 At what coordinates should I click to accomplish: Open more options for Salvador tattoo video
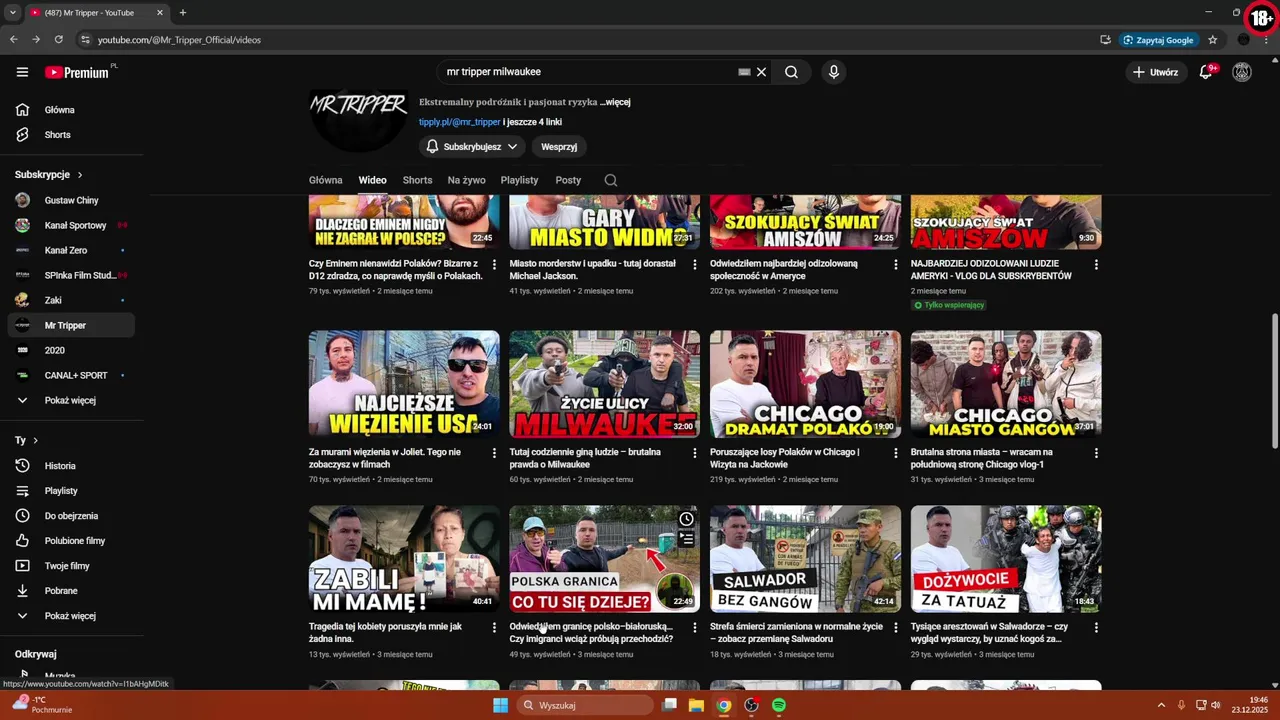point(1096,628)
